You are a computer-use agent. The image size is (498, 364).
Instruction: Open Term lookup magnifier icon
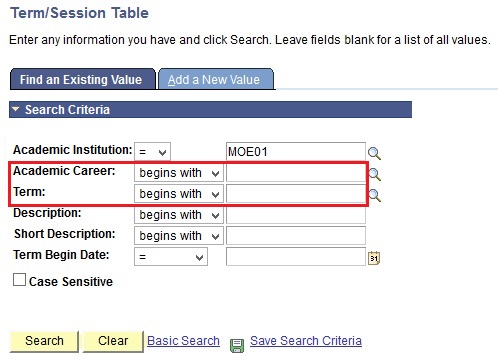tap(375, 195)
